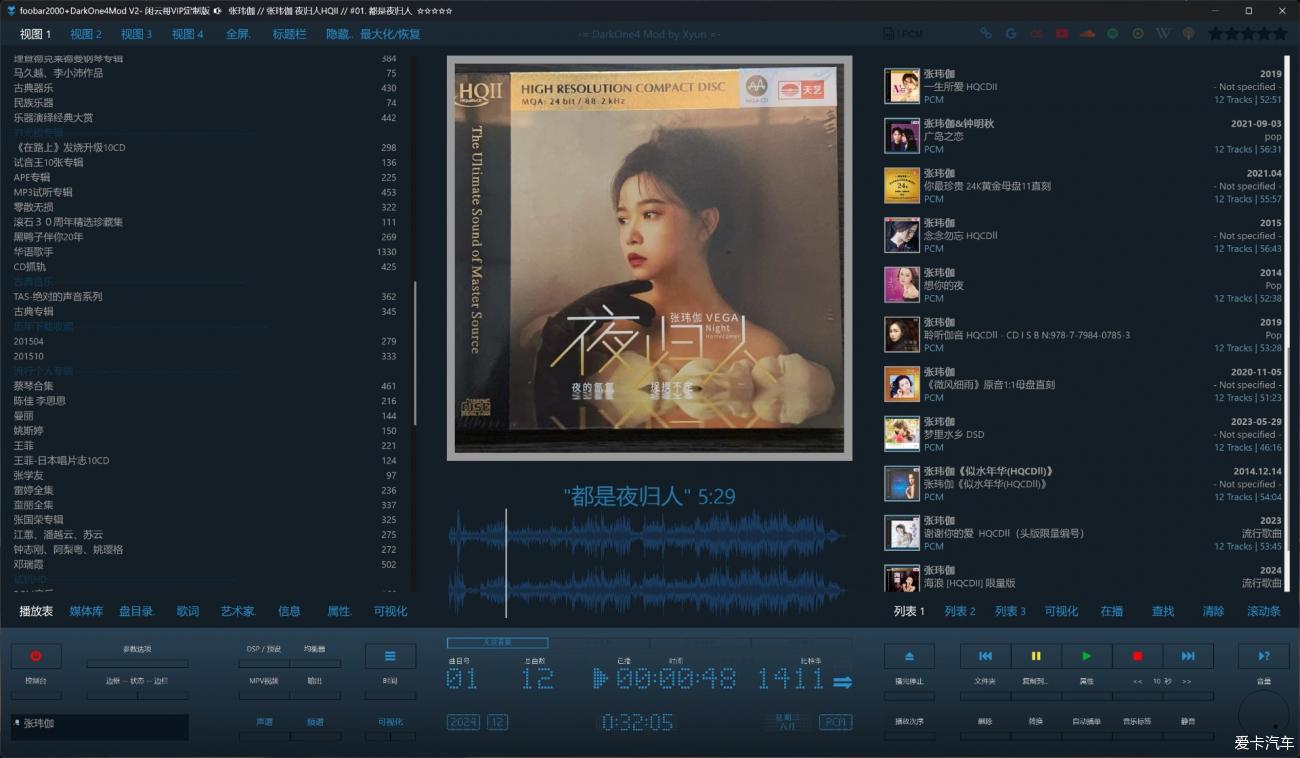Switch to 视图 2 tab
Image resolution: width=1300 pixels, height=758 pixels.
click(86, 34)
